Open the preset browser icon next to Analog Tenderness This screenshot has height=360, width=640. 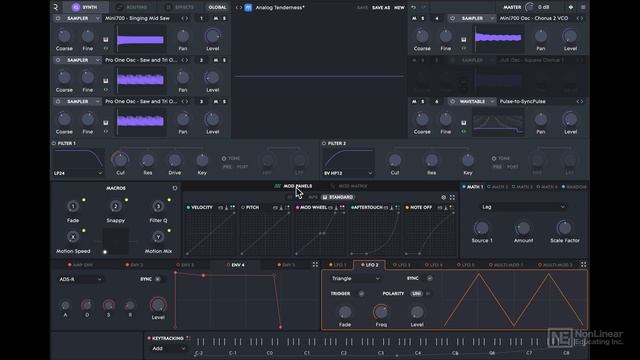[x=248, y=7]
